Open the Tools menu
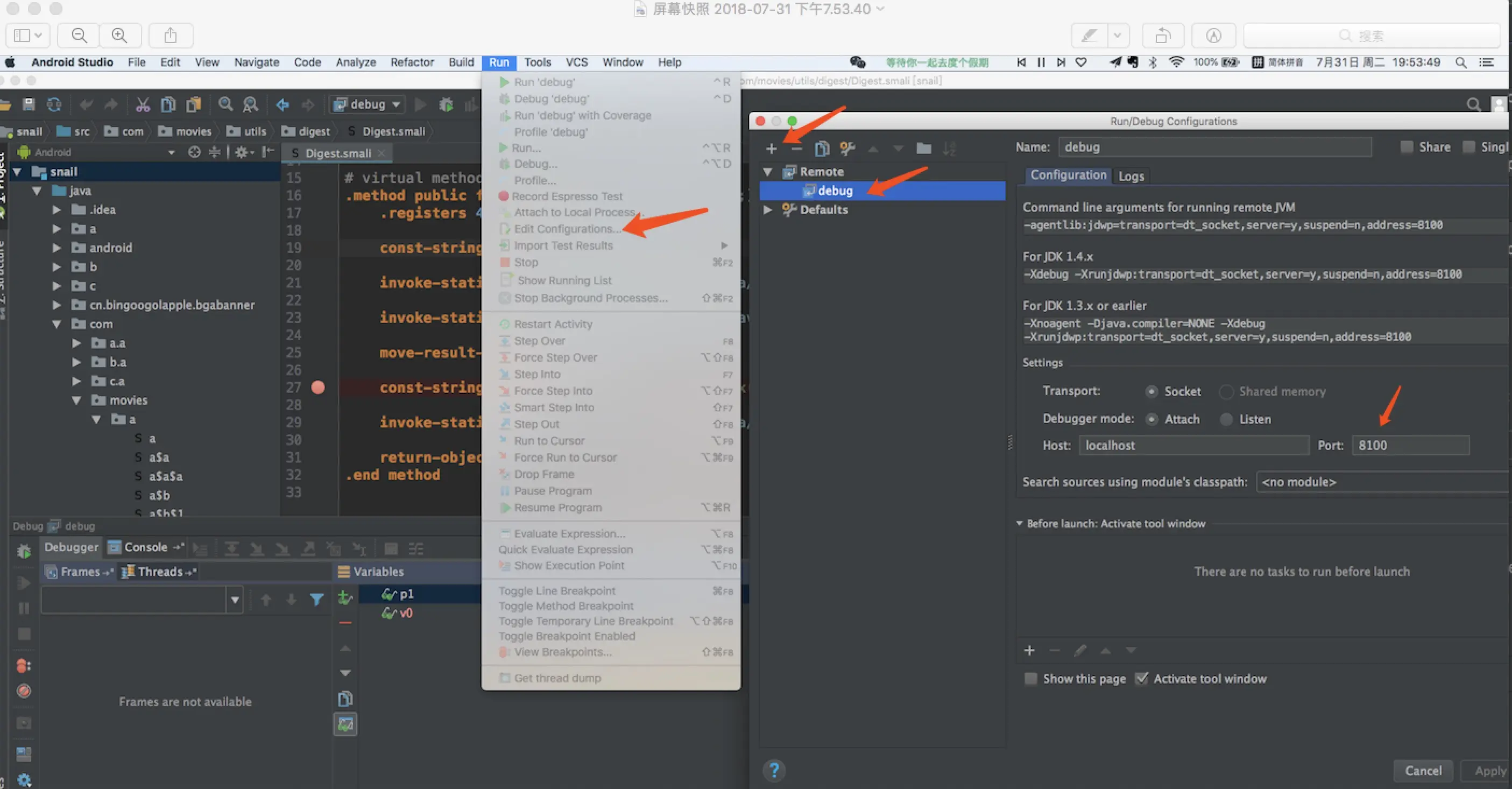The width and height of the screenshot is (1512, 789). pos(537,62)
